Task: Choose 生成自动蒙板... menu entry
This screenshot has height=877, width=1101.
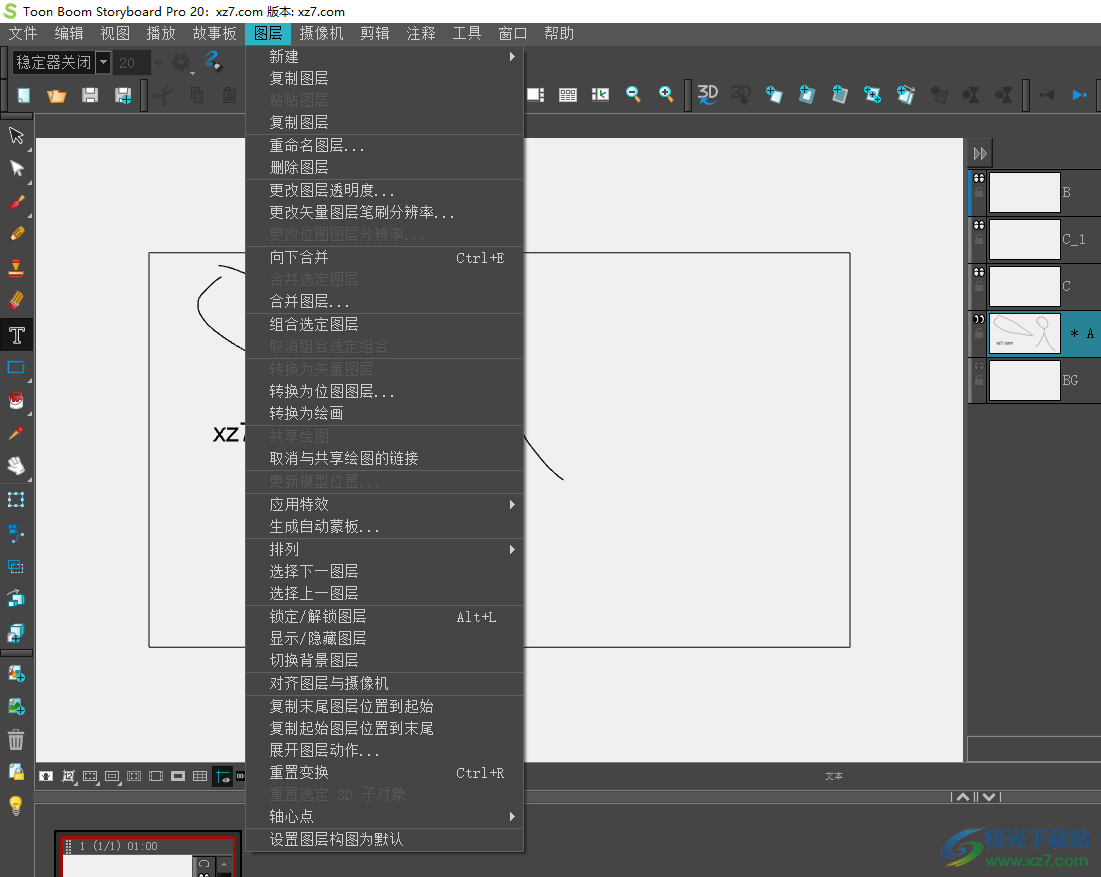Action: click(x=385, y=526)
